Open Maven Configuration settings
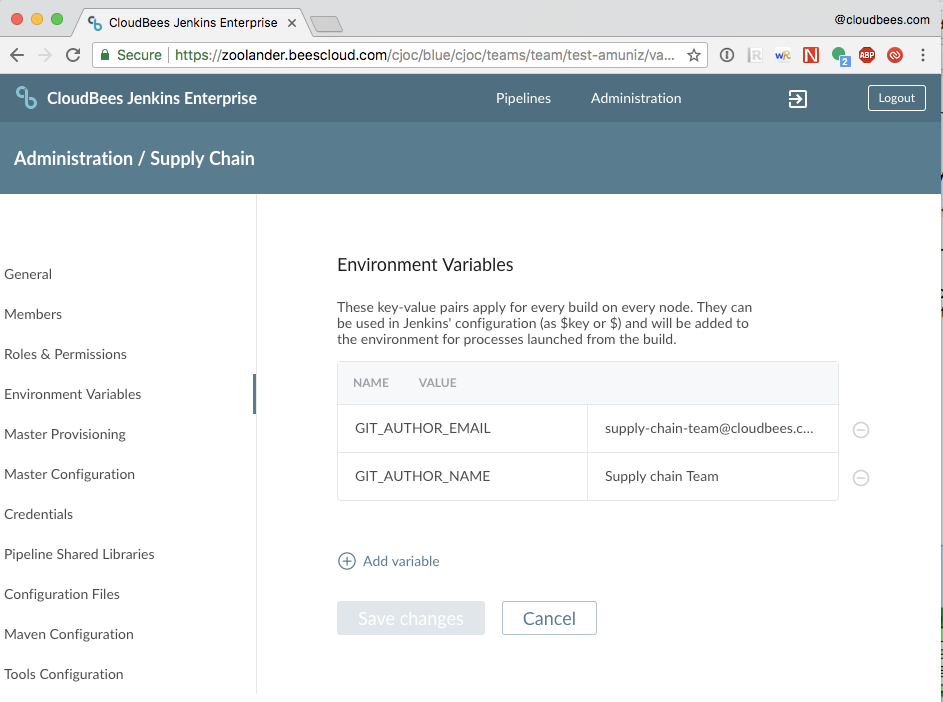 [x=69, y=634]
